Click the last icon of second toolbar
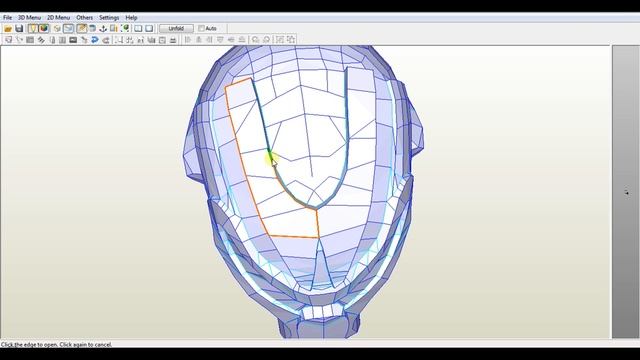The height and width of the screenshot is (360, 640). click(x=291, y=40)
